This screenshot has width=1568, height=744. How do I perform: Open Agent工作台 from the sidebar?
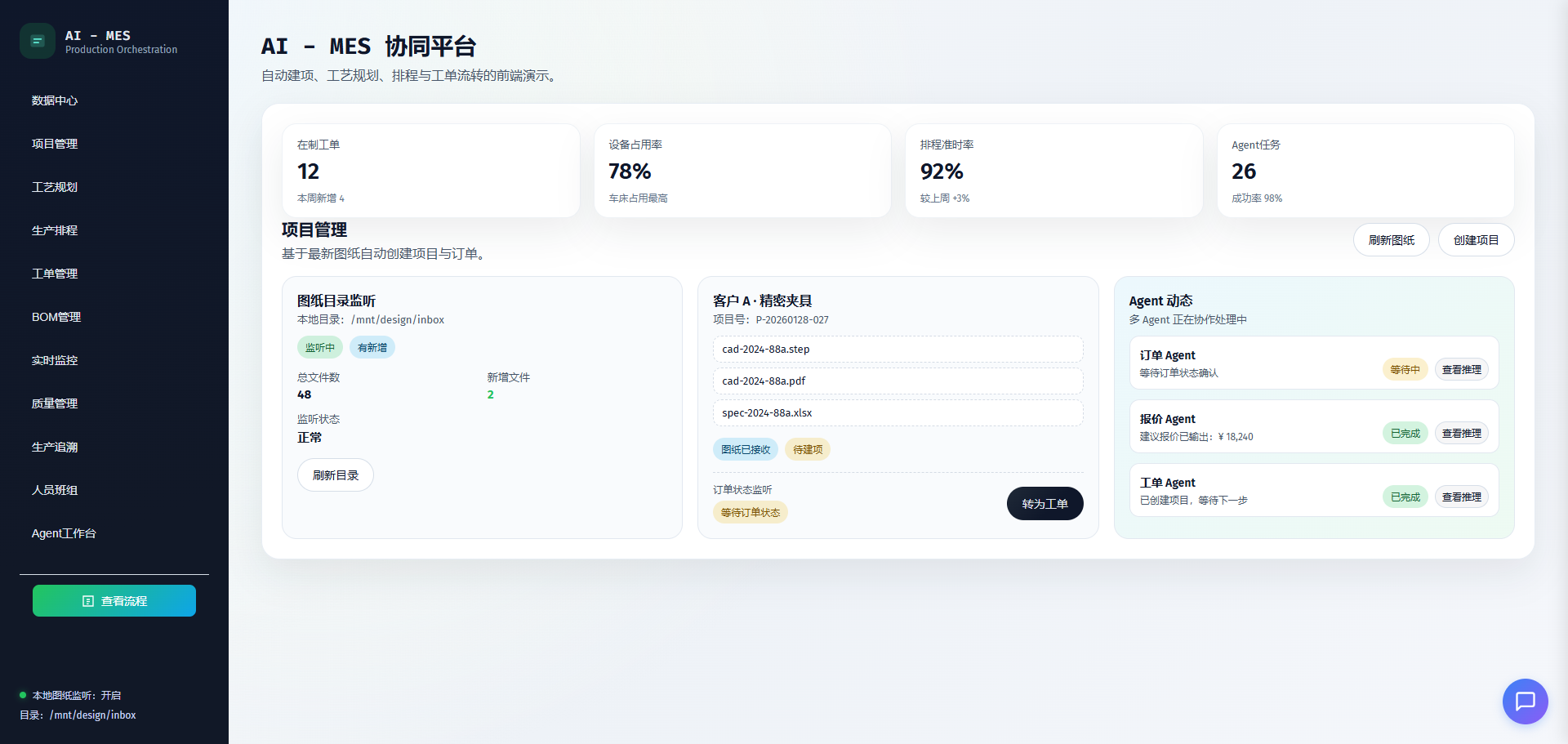coord(64,533)
